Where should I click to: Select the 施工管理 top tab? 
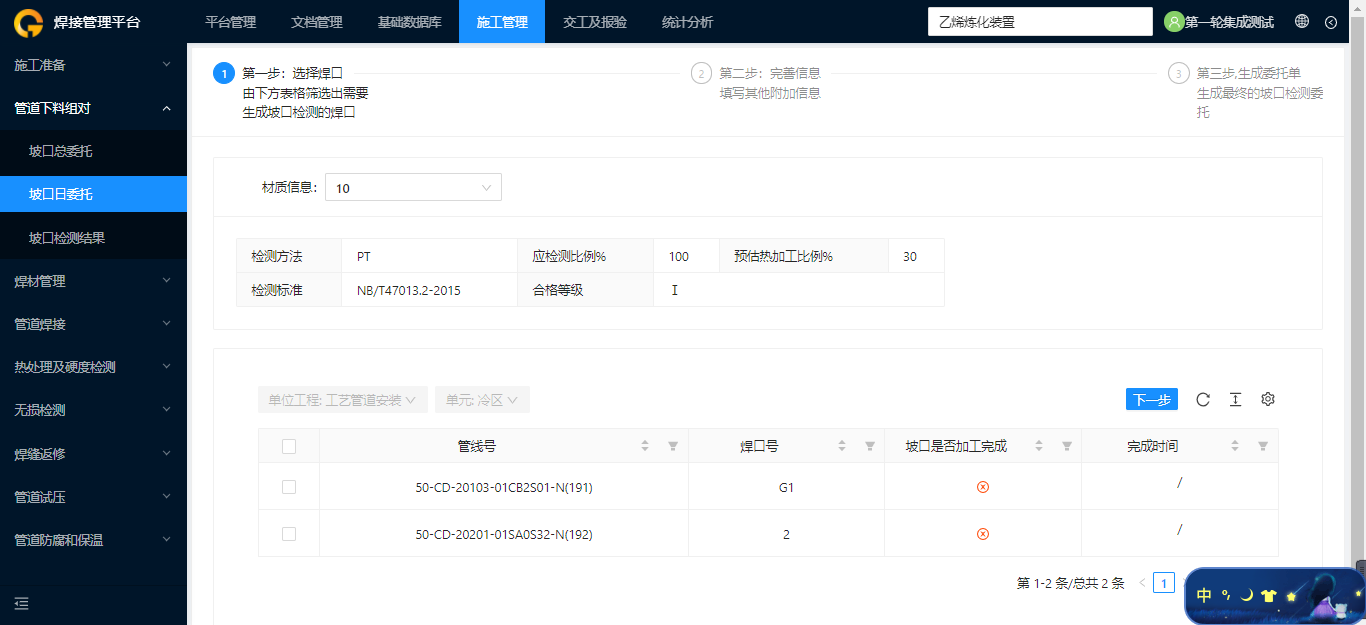pos(502,22)
